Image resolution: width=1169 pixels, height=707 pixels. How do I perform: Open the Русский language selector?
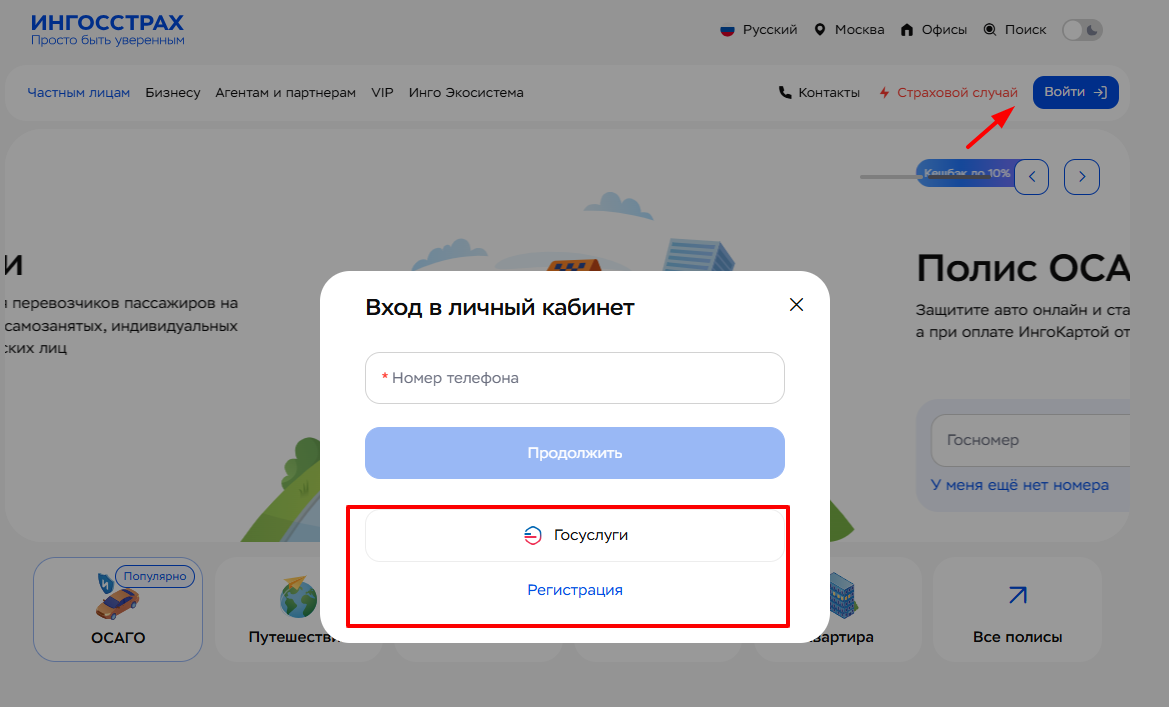(x=759, y=30)
